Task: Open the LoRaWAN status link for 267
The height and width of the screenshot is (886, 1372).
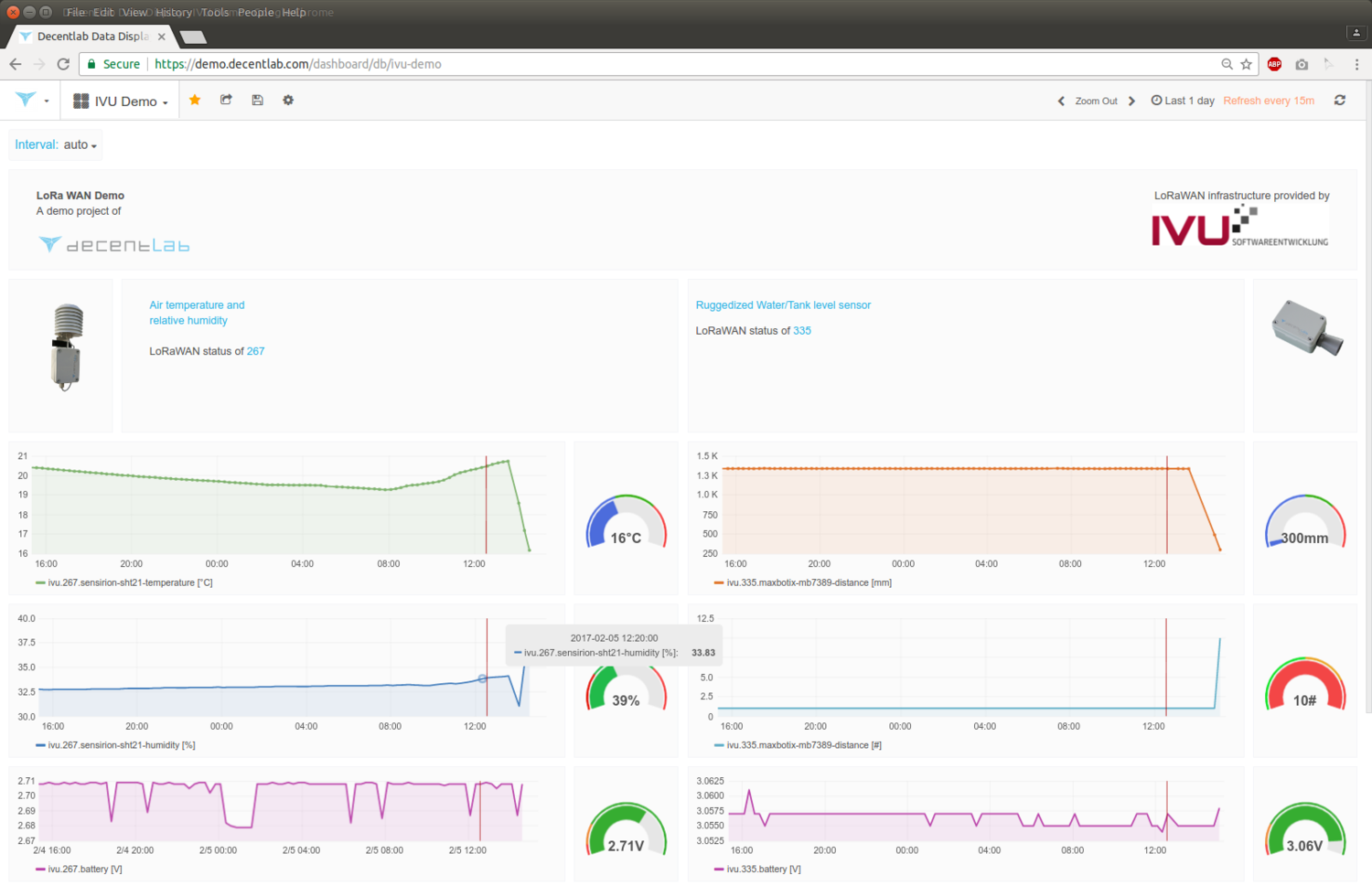Action: tap(255, 351)
